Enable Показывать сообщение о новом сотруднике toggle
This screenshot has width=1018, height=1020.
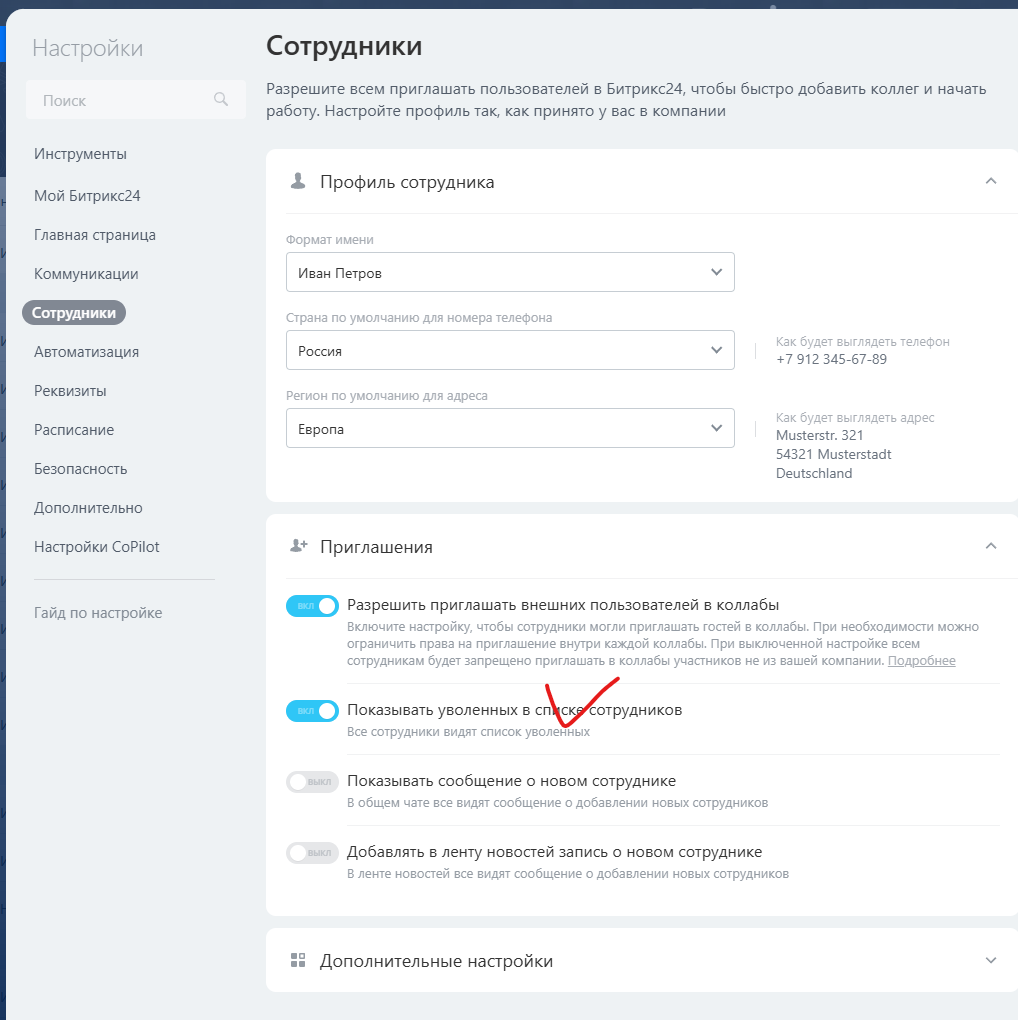[x=312, y=782]
